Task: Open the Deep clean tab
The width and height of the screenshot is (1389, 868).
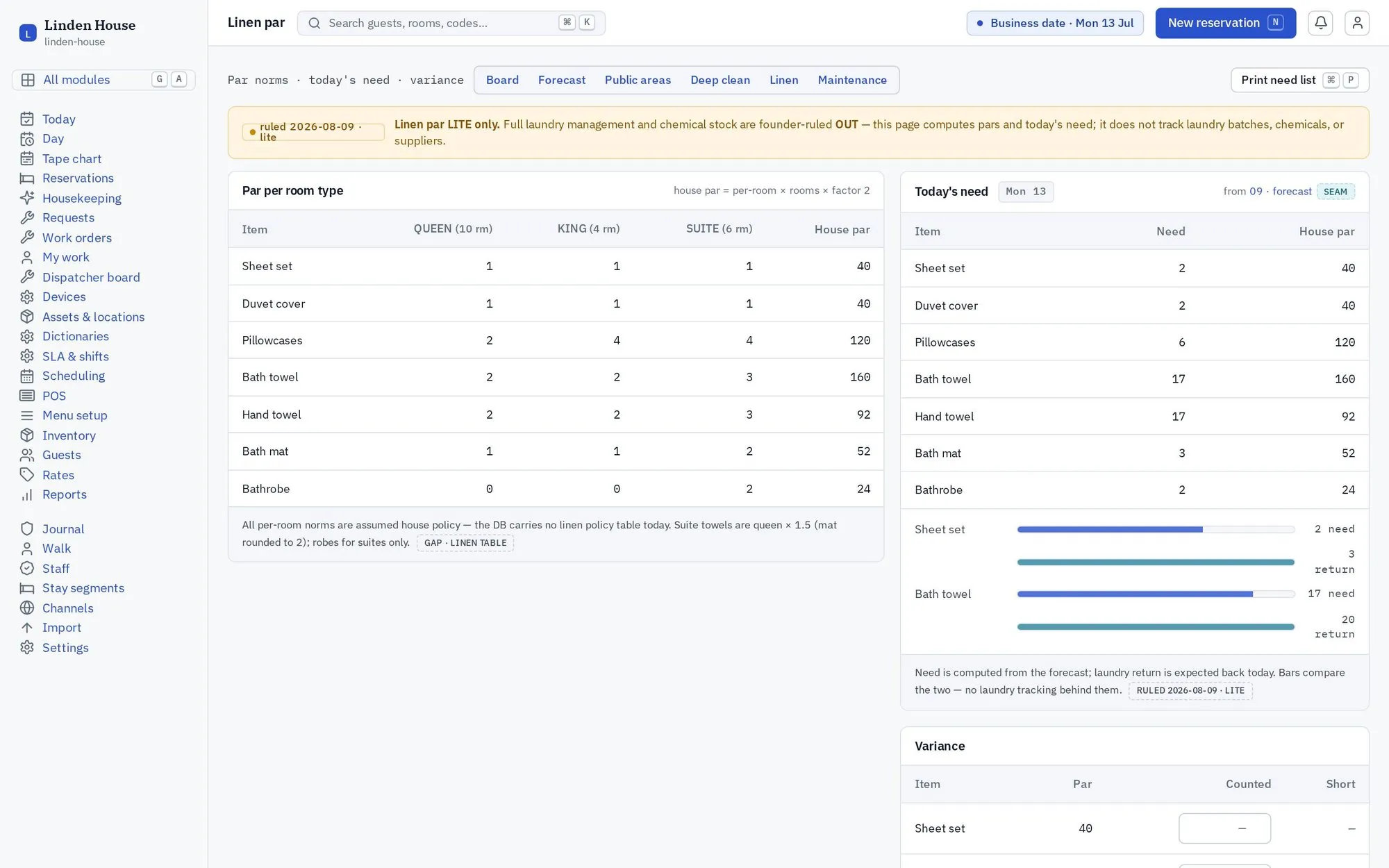Action: (x=720, y=80)
